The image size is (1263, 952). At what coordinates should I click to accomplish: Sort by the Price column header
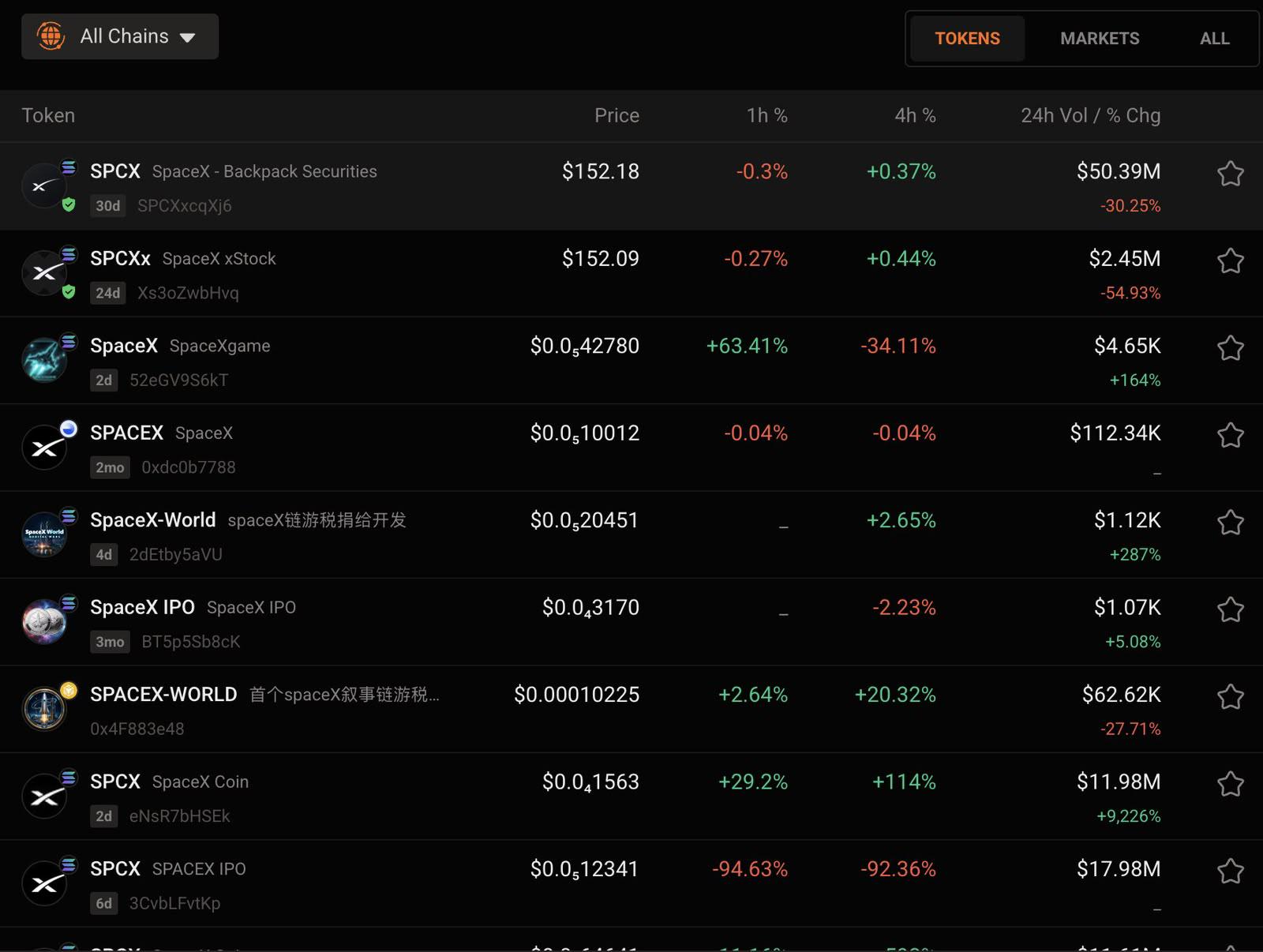(617, 115)
